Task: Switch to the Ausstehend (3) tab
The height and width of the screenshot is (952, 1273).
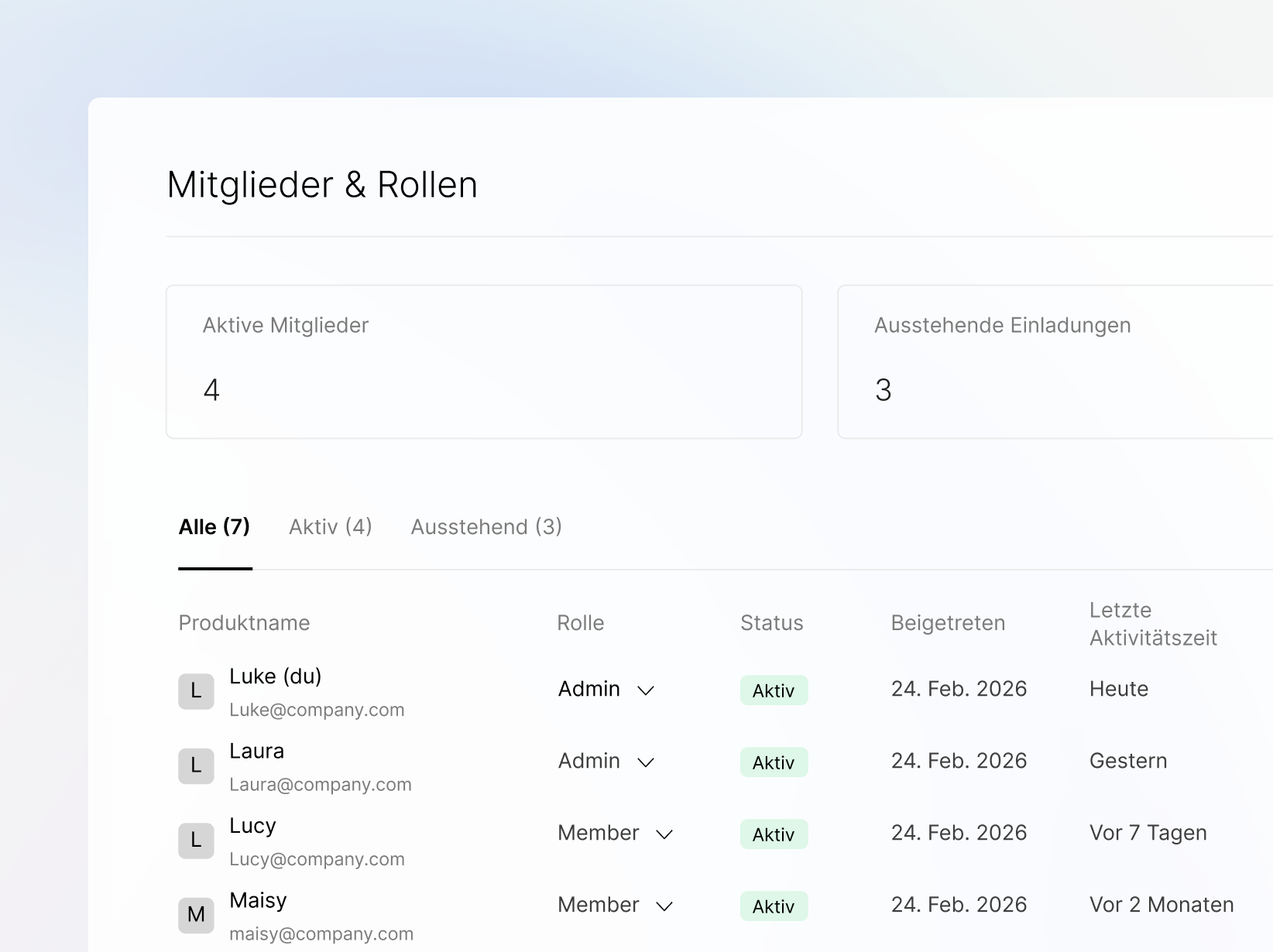Action: 486,527
